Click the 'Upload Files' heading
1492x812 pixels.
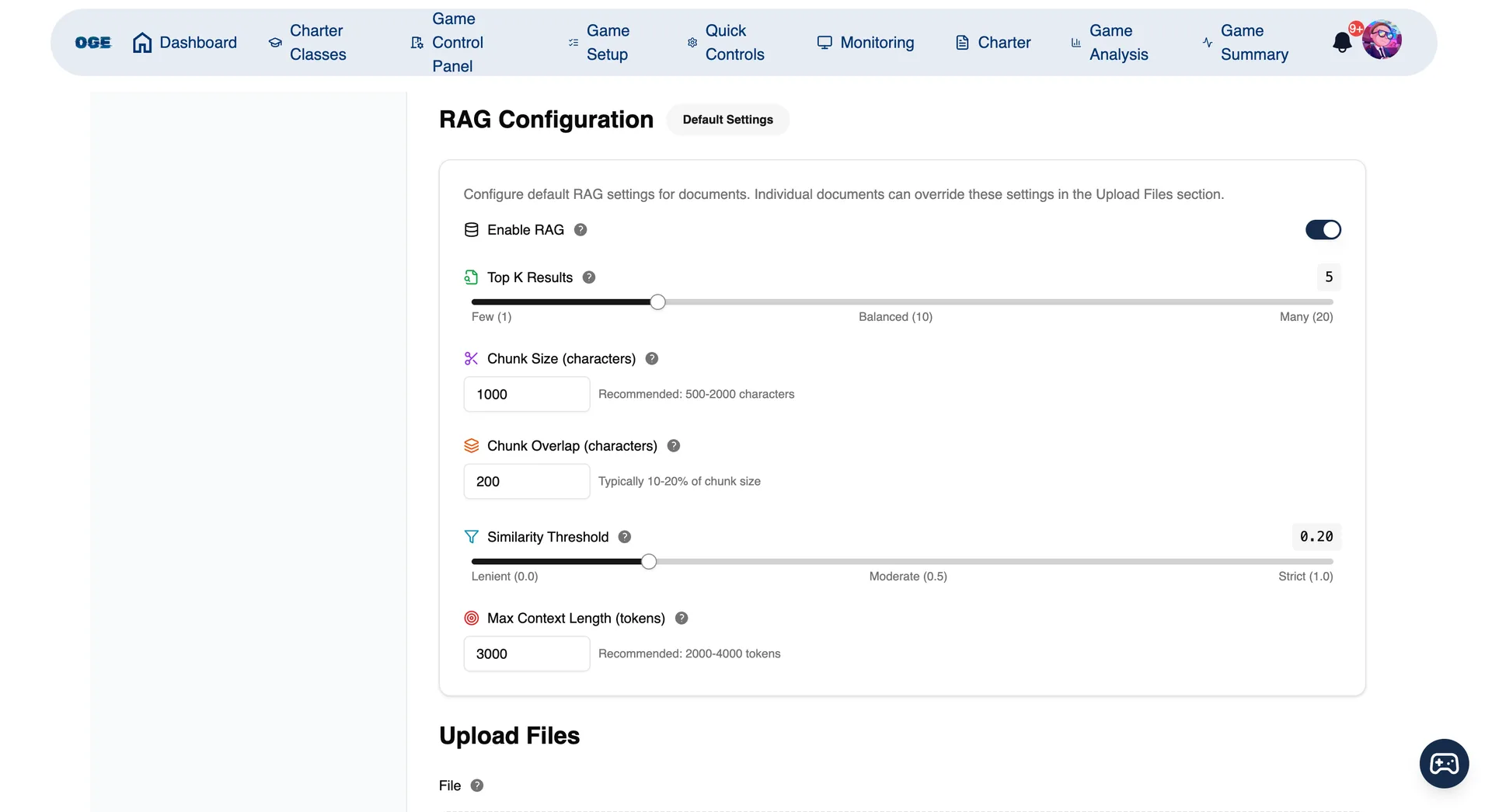pyautogui.click(x=510, y=736)
